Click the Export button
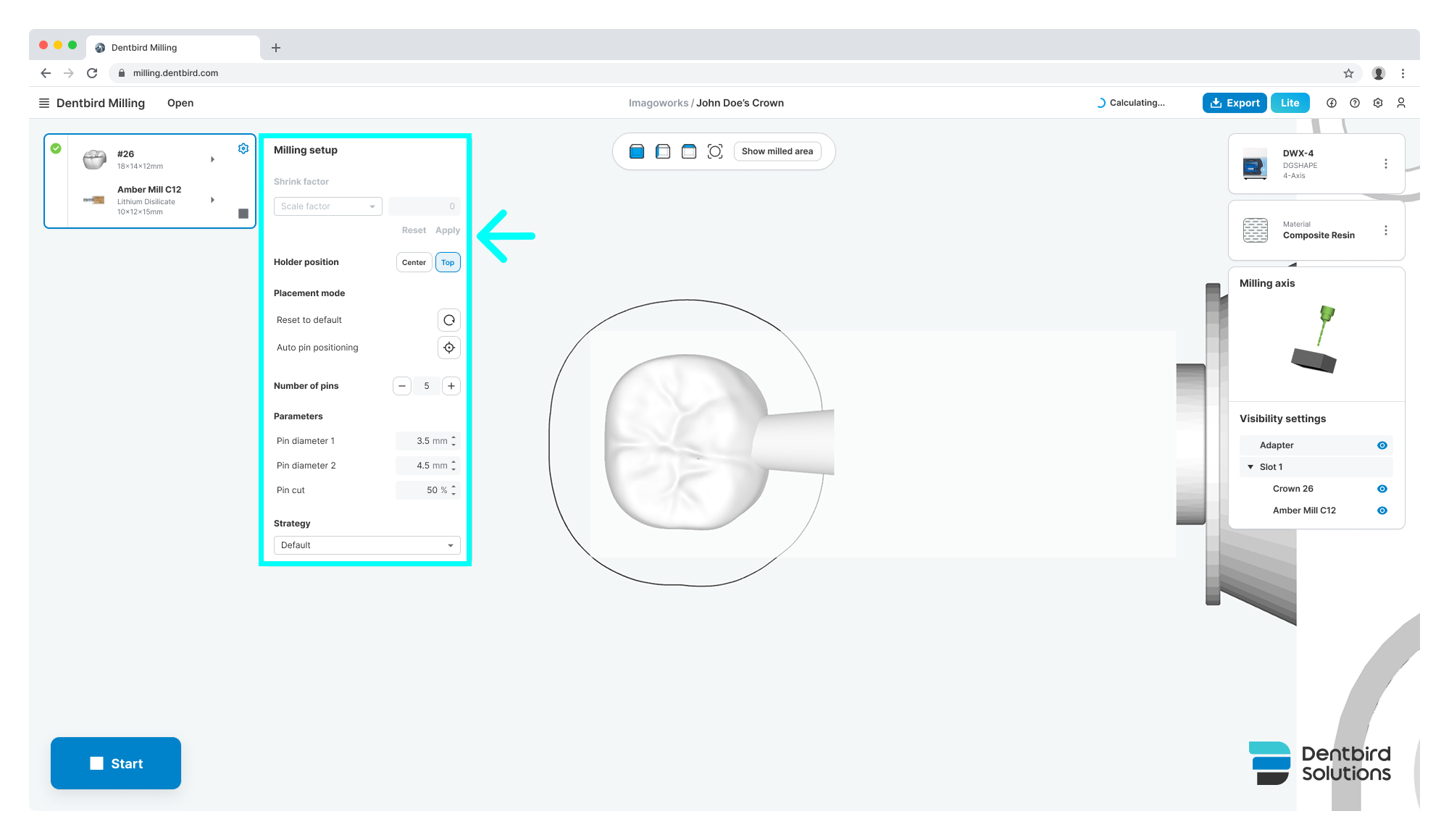The image size is (1449, 840). coord(1235,103)
